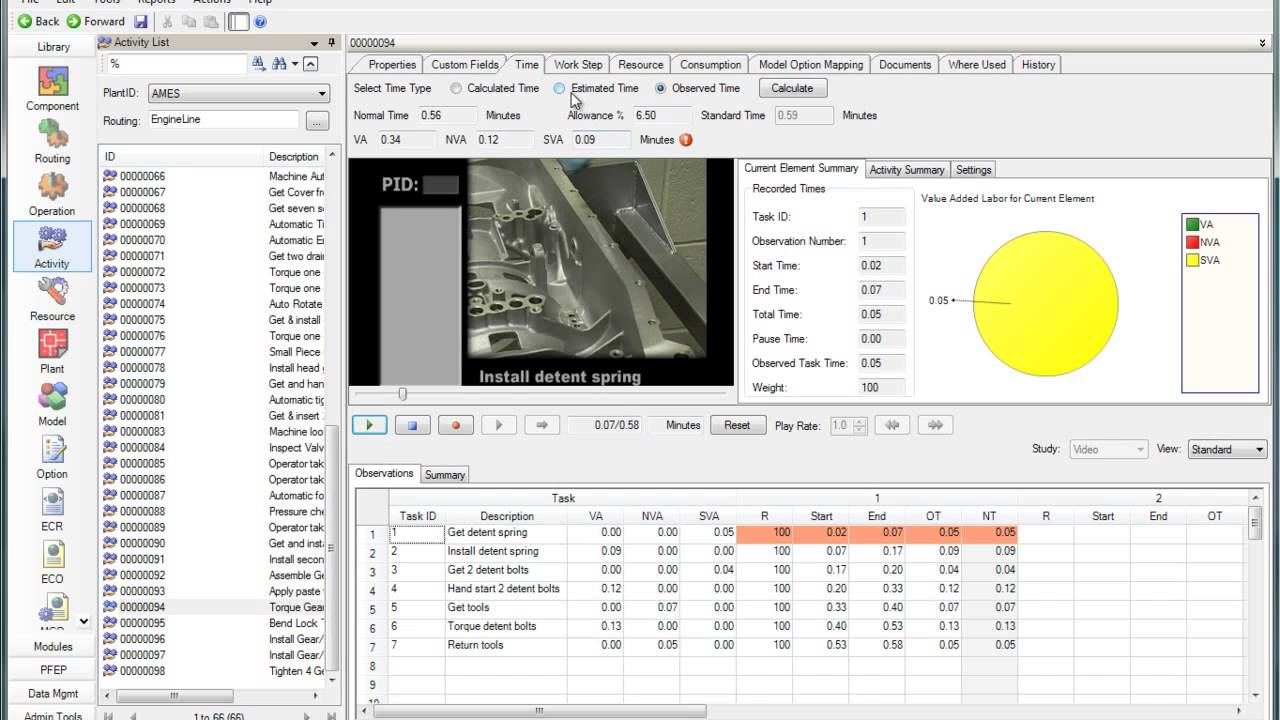Open the ECO library section
The image size is (1280, 720).
tap(52, 562)
